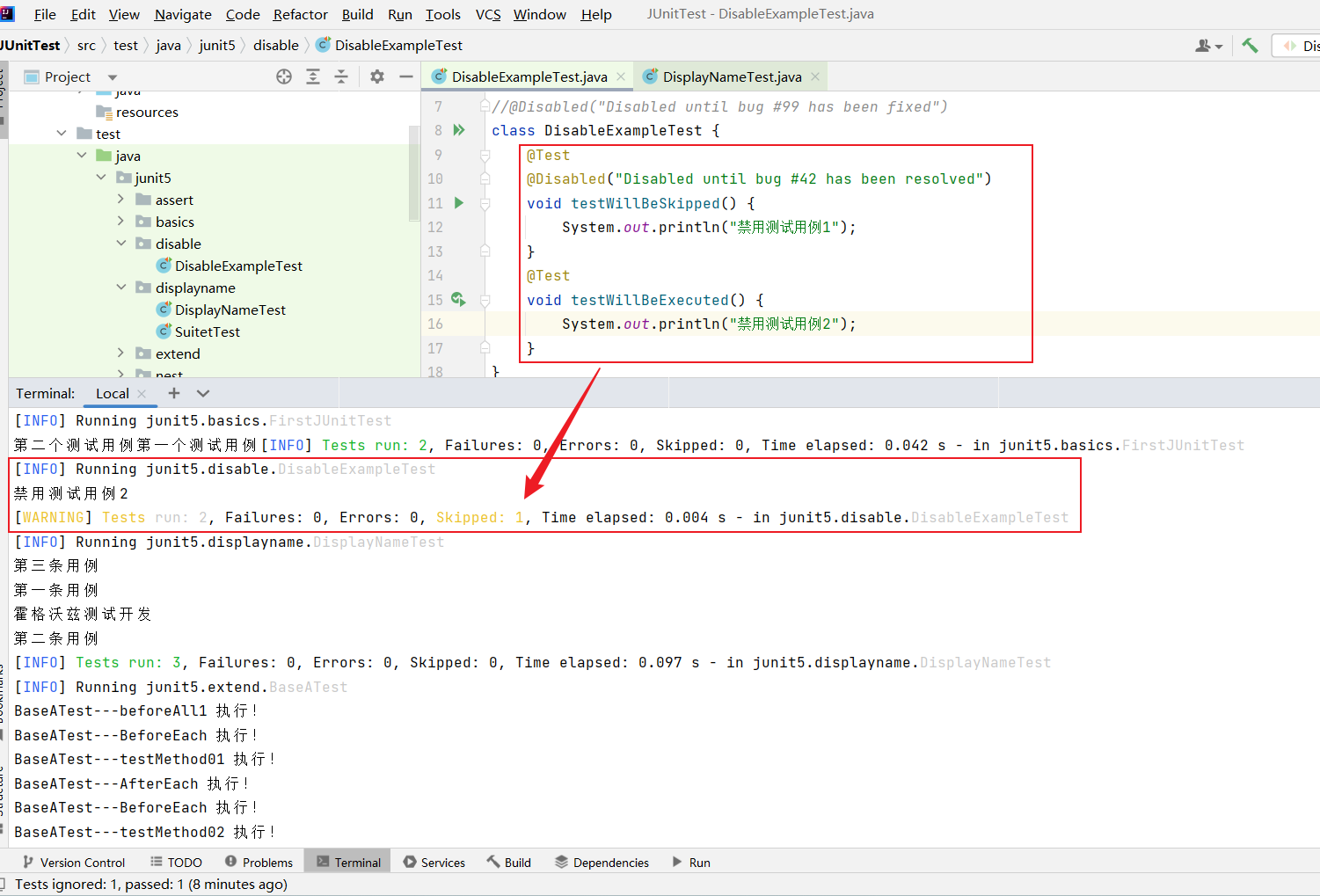Collapse the disable folder in tree

[121, 244]
